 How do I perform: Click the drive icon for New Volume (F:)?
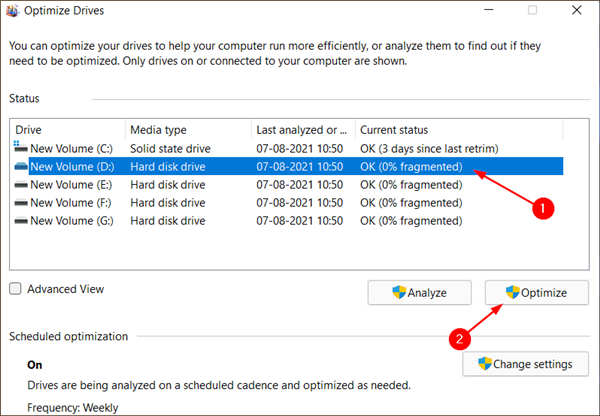coord(21,202)
